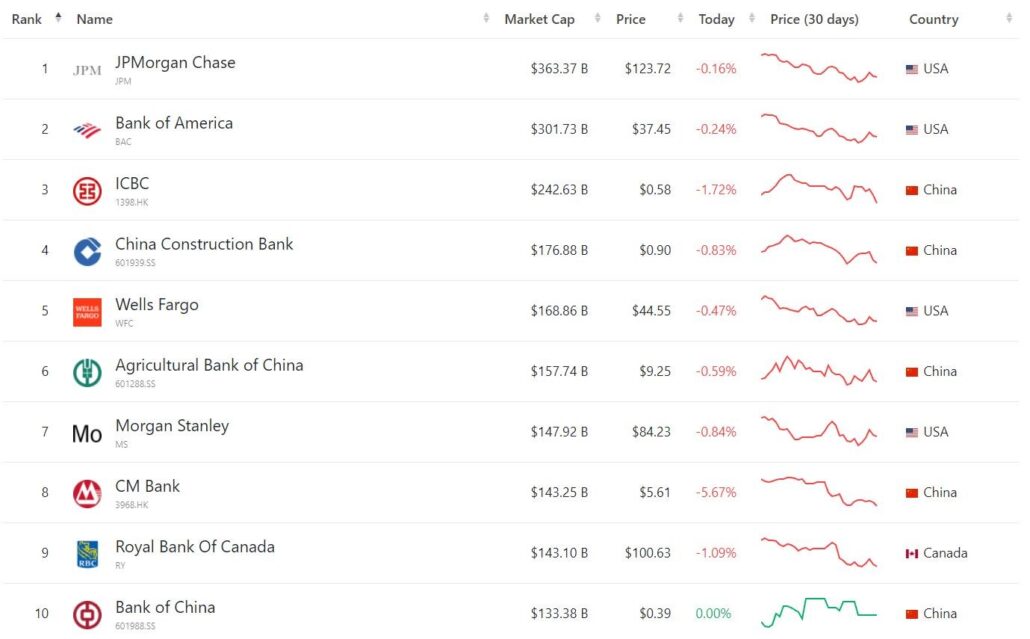Click the red ICBC bank logo
Image resolution: width=1030 pixels, height=639 pixels.
tap(86, 189)
